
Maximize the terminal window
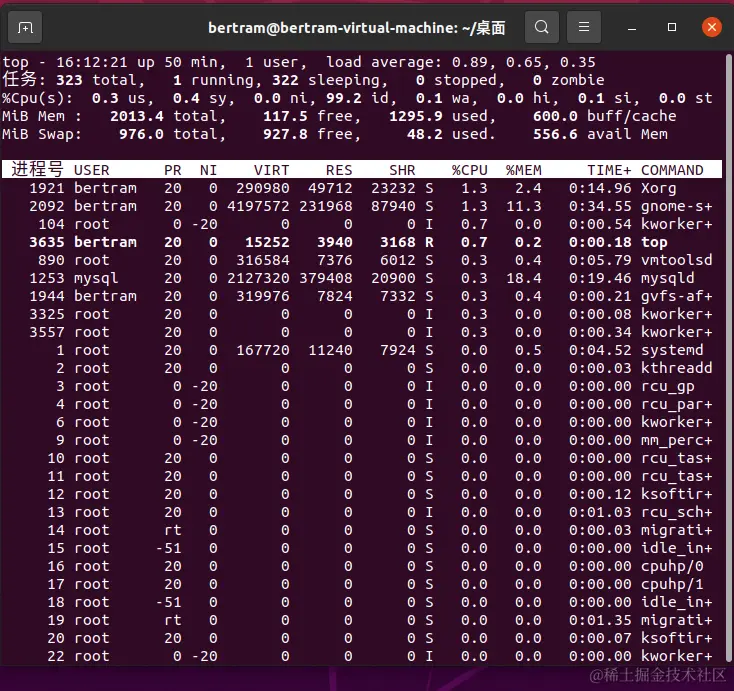pyautogui.click(x=672, y=27)
